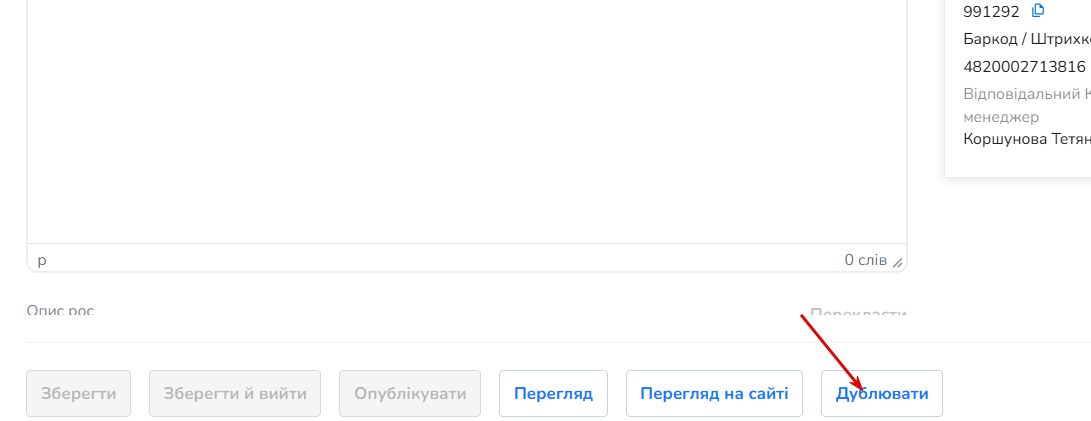Select the 'Зберегти й вийти' button
Screen dimensions: 1091x421
(235, 394)
